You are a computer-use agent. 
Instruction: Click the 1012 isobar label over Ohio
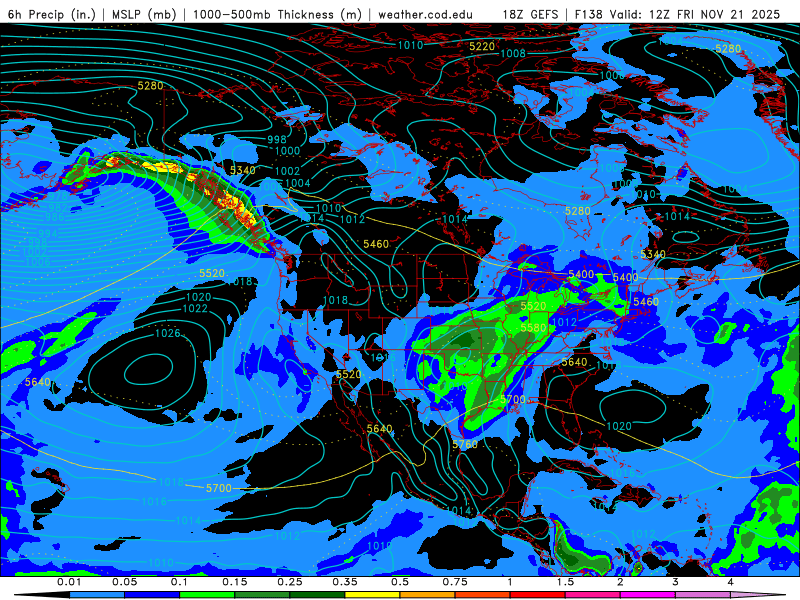click(564, 322)
